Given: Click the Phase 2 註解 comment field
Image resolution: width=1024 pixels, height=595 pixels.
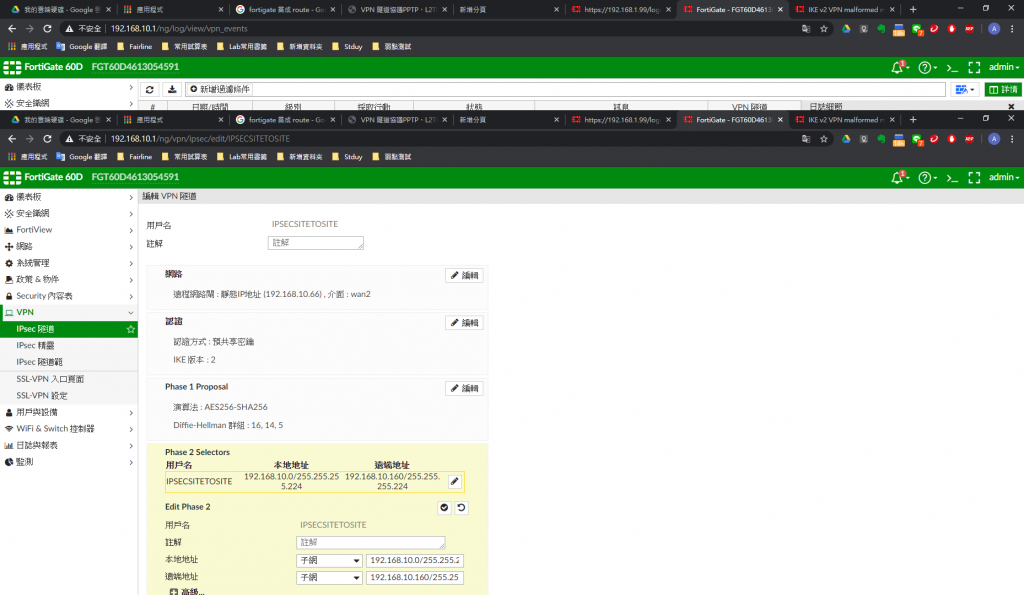Looking at the screenshot, I should tap(370, 542).
